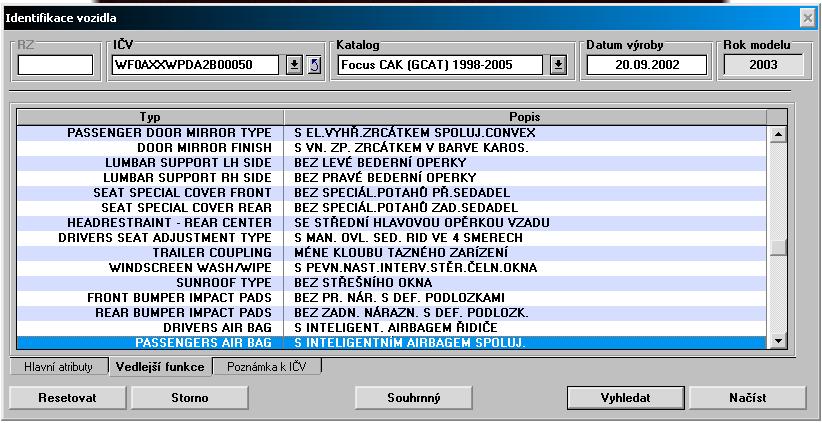
Task: Click the Datum výroby date field
Action: tap(646, 66)
